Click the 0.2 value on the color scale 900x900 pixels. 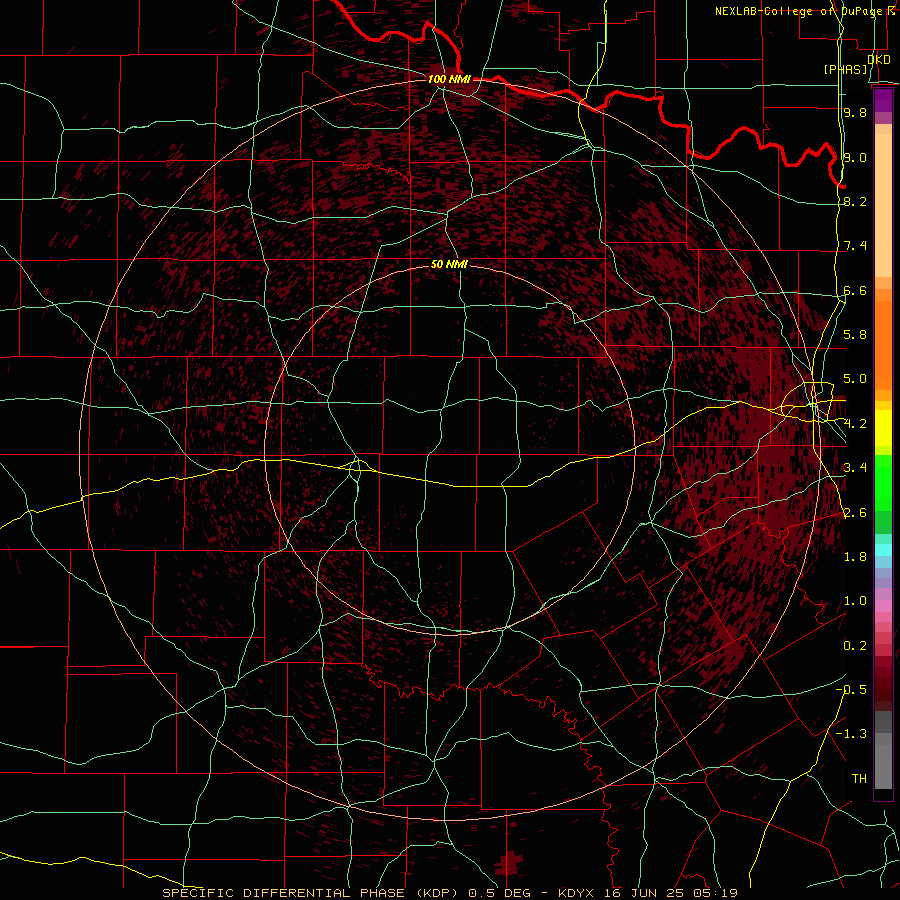(855, 646)
